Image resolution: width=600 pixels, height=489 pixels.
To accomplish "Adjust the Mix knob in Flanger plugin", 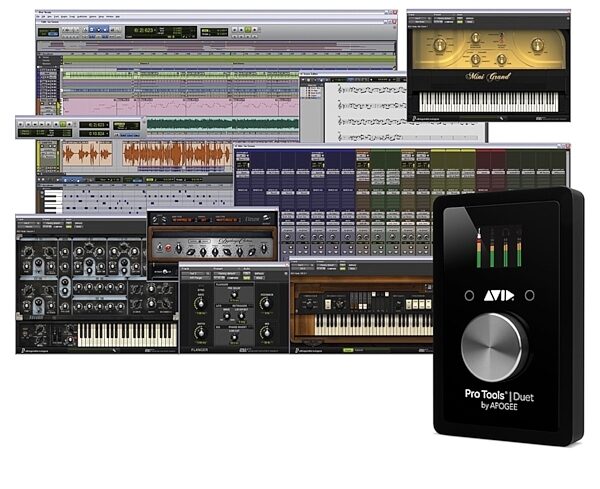I will click(266, 333).
